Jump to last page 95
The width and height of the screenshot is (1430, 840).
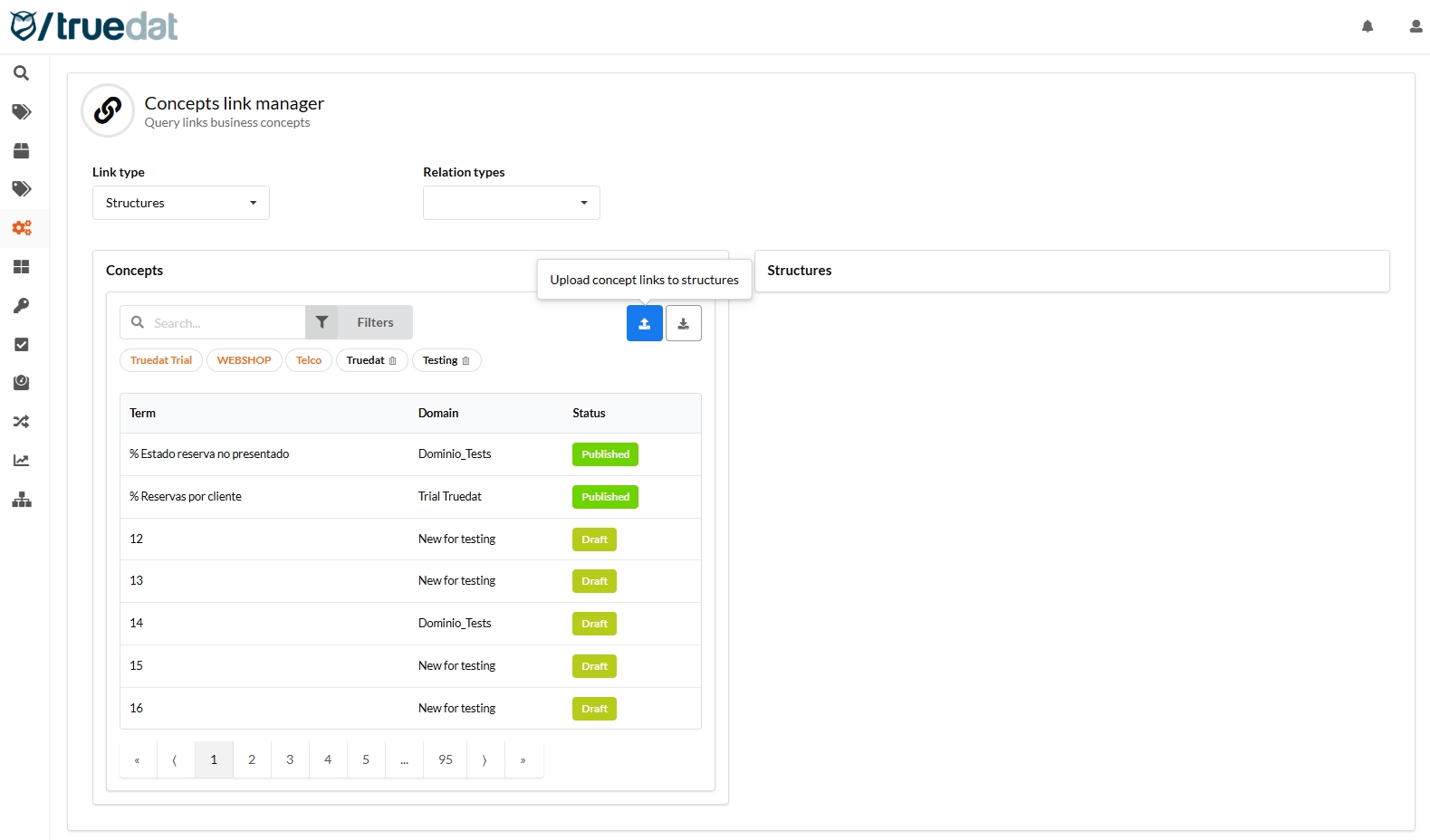click(x=446, y=759)
